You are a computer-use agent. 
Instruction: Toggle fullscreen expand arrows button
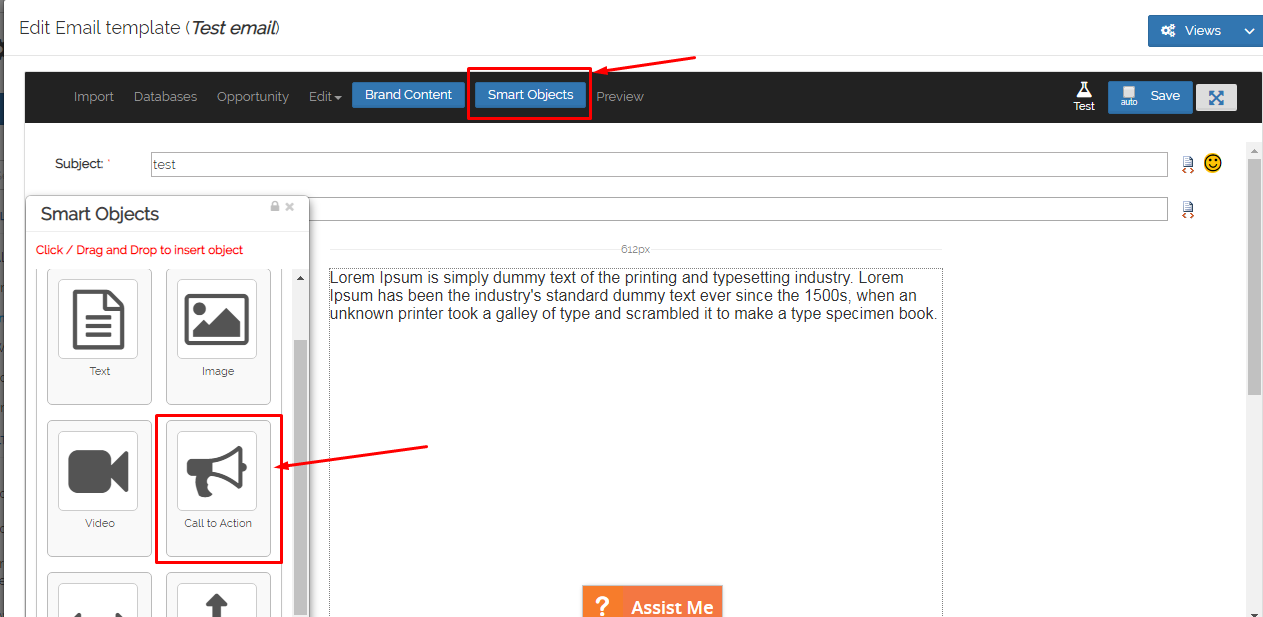coord(1216,97)
